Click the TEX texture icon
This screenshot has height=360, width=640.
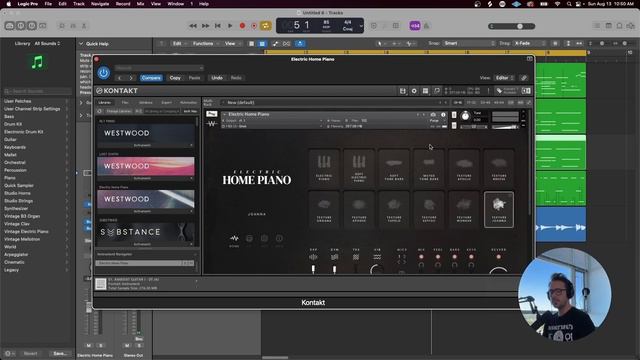[x=356, y=257]
